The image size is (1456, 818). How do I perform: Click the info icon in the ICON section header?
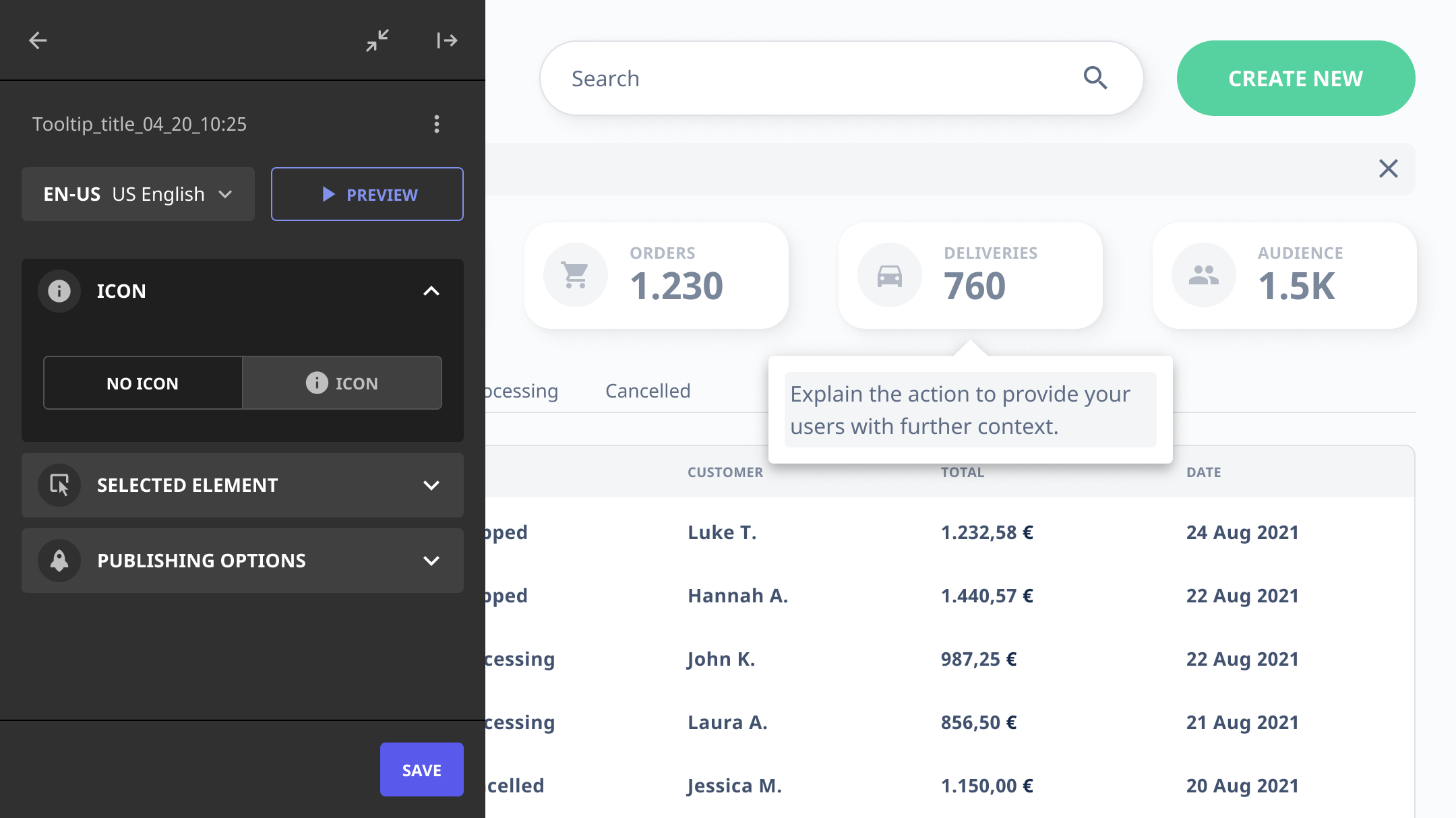(x=59, y=291)
